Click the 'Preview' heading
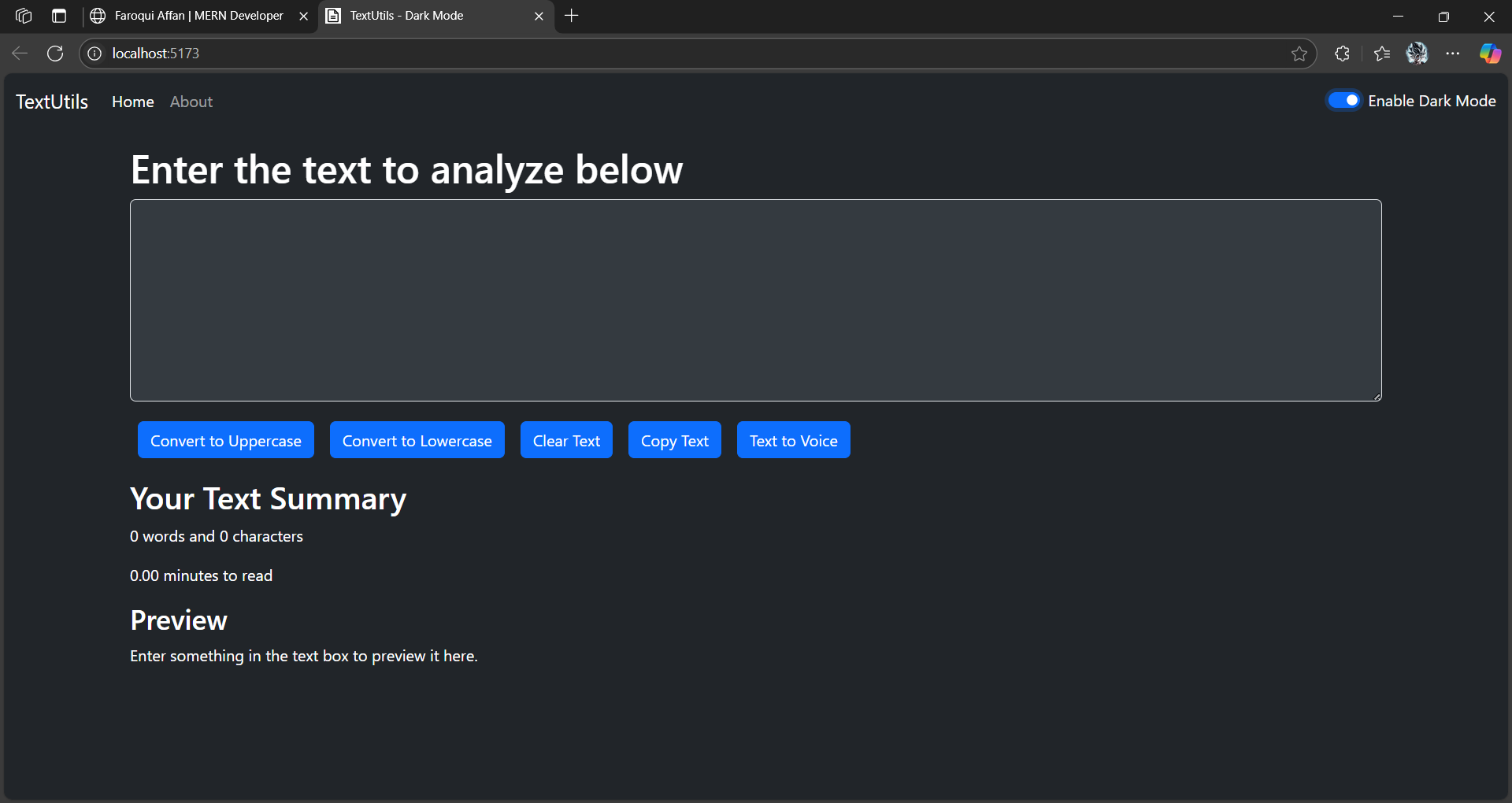This screenshot has width=1512, height=803. [179, 620]
